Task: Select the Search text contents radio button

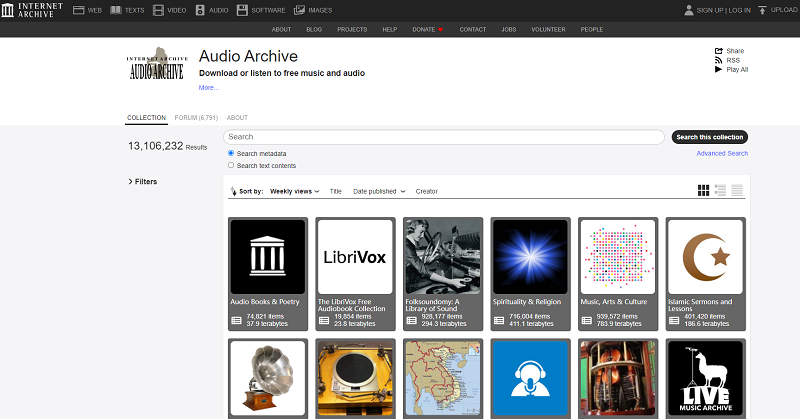Action: 231,165
